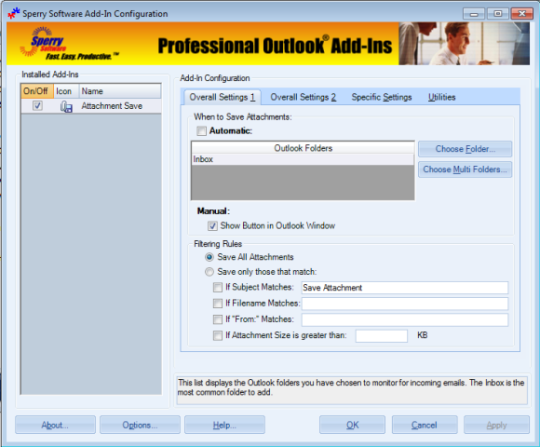The image size is (540, 447).
Task: Select Save only those that match
Action: point(209,272)
